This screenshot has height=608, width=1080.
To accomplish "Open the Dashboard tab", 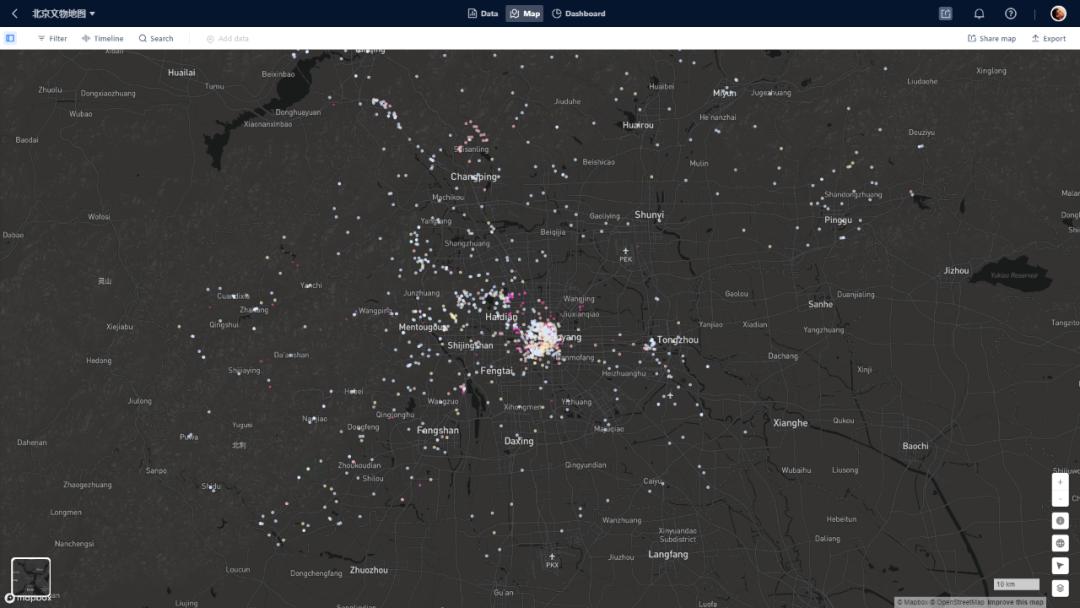I will [579, 13].
